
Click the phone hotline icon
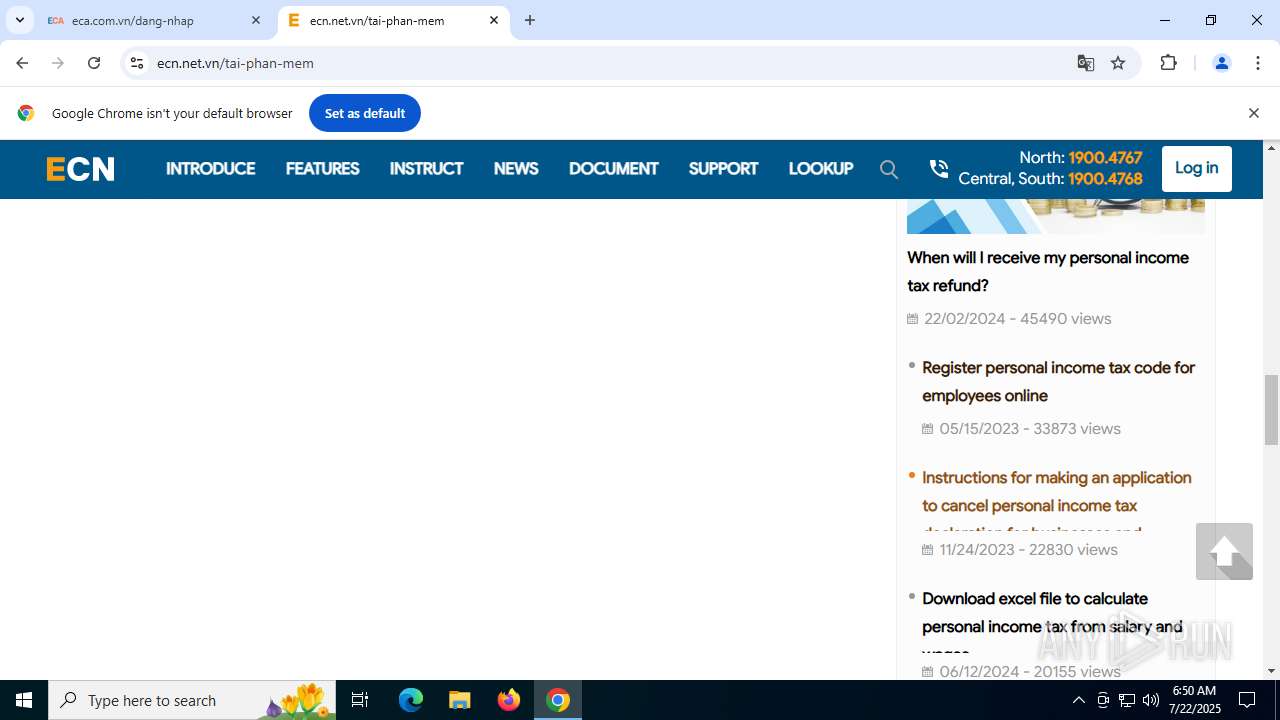(938, 169)
